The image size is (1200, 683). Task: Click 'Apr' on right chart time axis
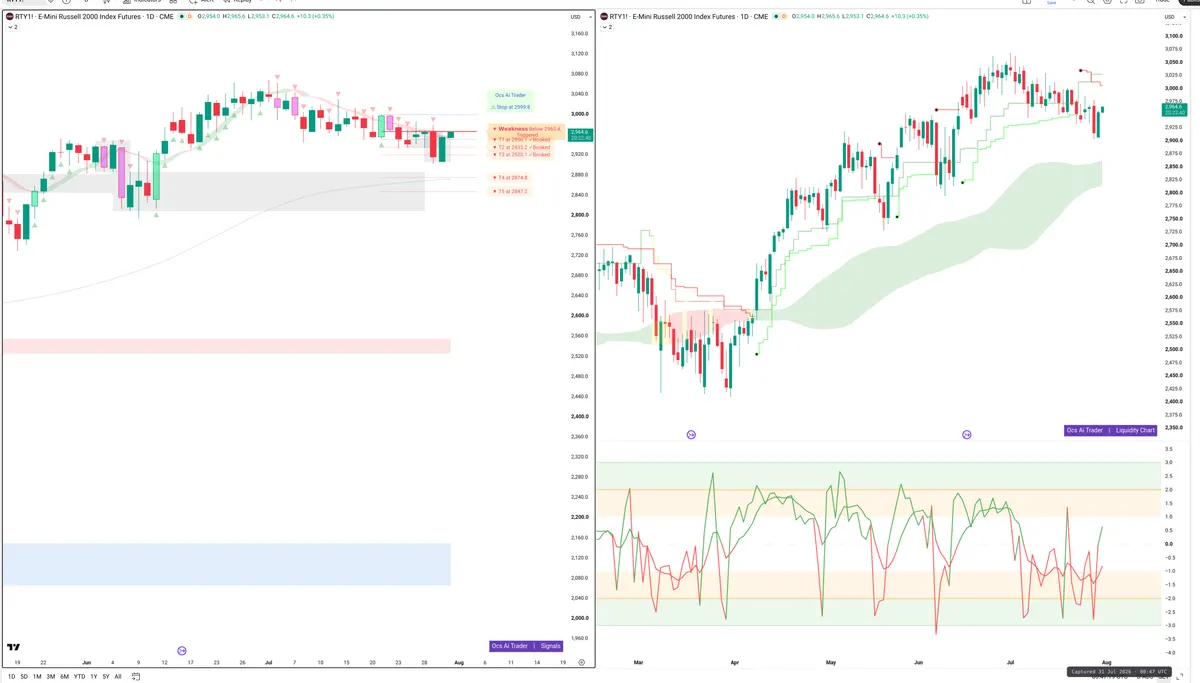[734, 662]
